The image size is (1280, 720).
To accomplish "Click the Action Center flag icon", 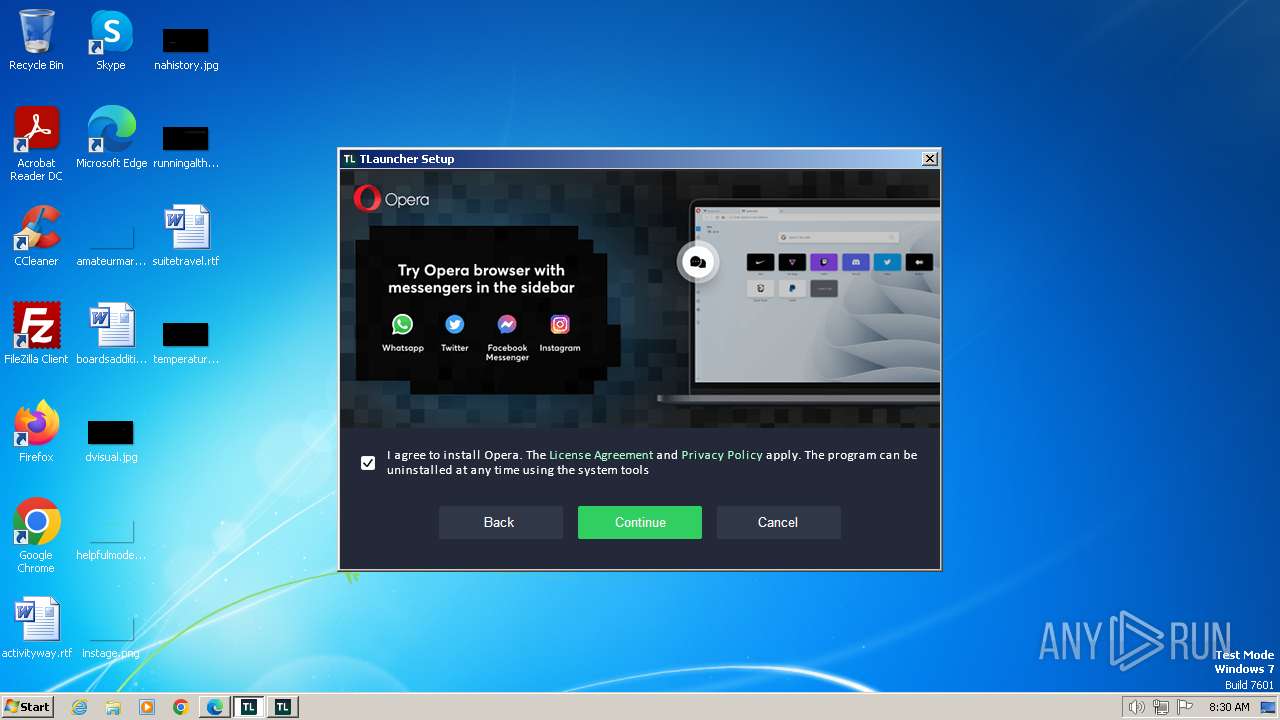I will point(1185,707).
